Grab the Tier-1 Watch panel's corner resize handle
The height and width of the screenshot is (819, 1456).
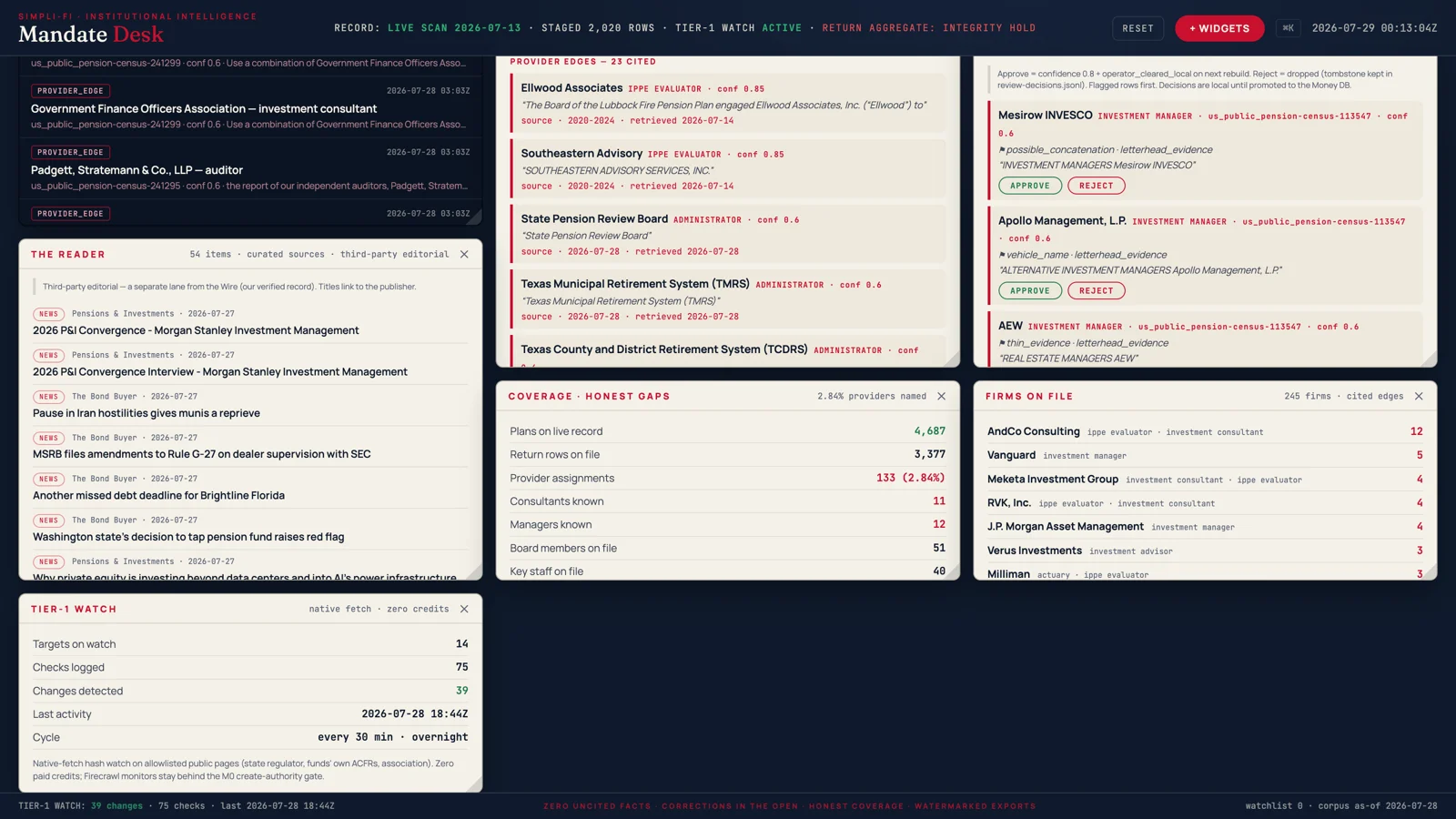pyautogui.click(x=475, y=784)
